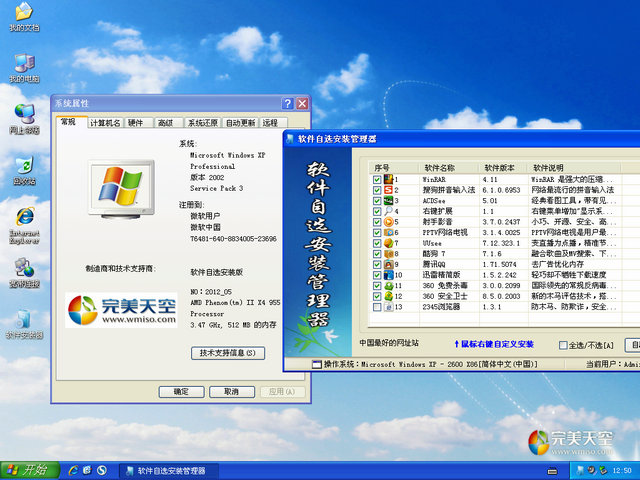The image size is (640, 480).
Task: Click version cell 3.7.0.2437
Action: click(501, 222)
